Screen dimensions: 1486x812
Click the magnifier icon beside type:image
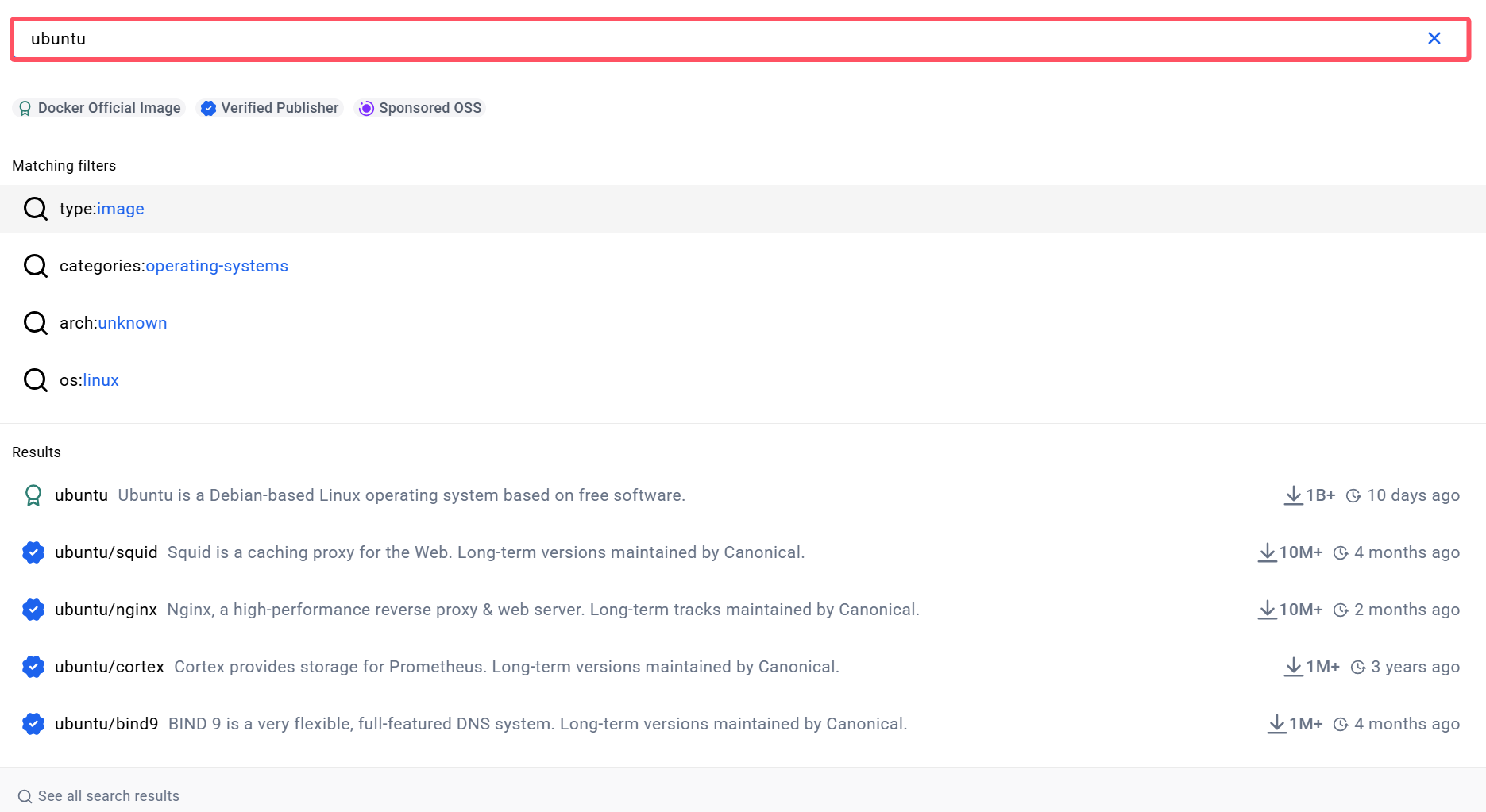click(36, 209)
